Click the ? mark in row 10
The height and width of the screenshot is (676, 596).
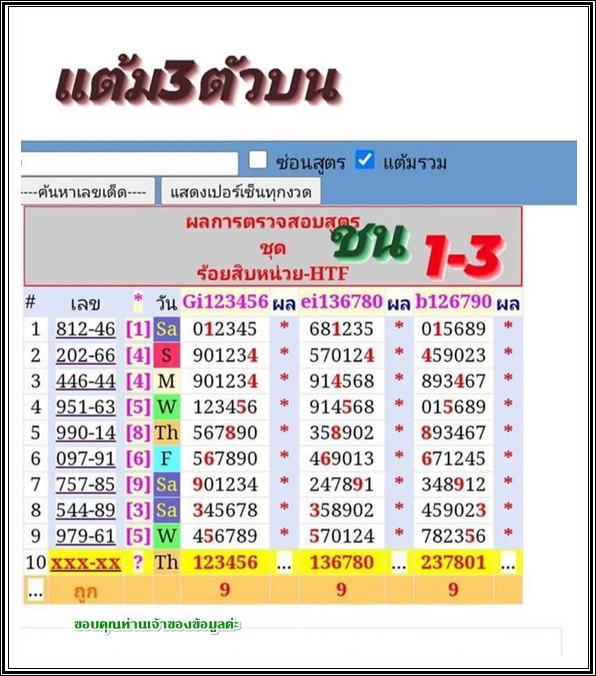[x=138, y=563]
